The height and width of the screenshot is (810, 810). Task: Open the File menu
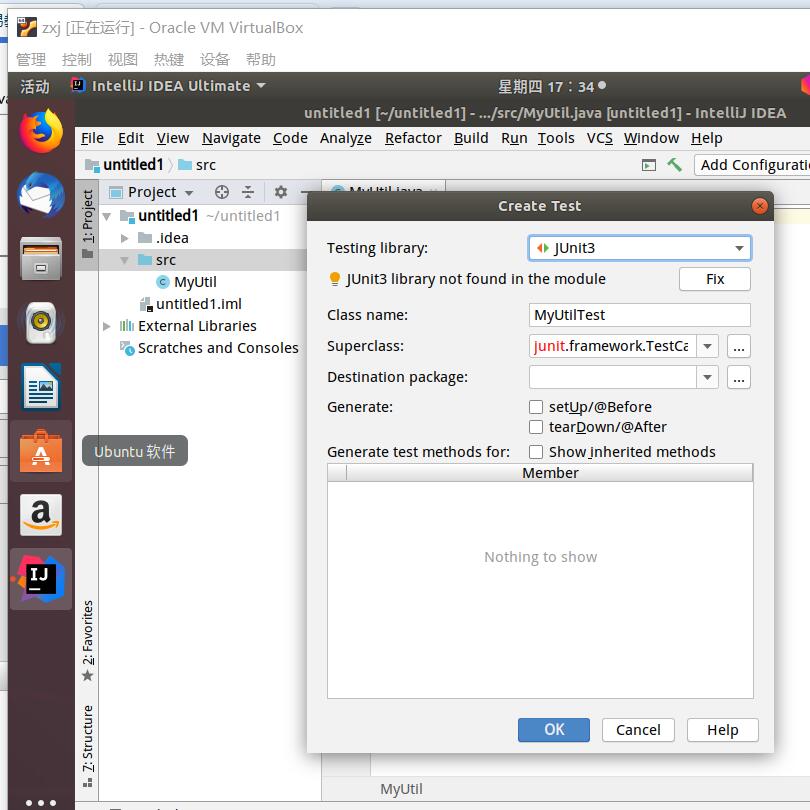(92, 138)
